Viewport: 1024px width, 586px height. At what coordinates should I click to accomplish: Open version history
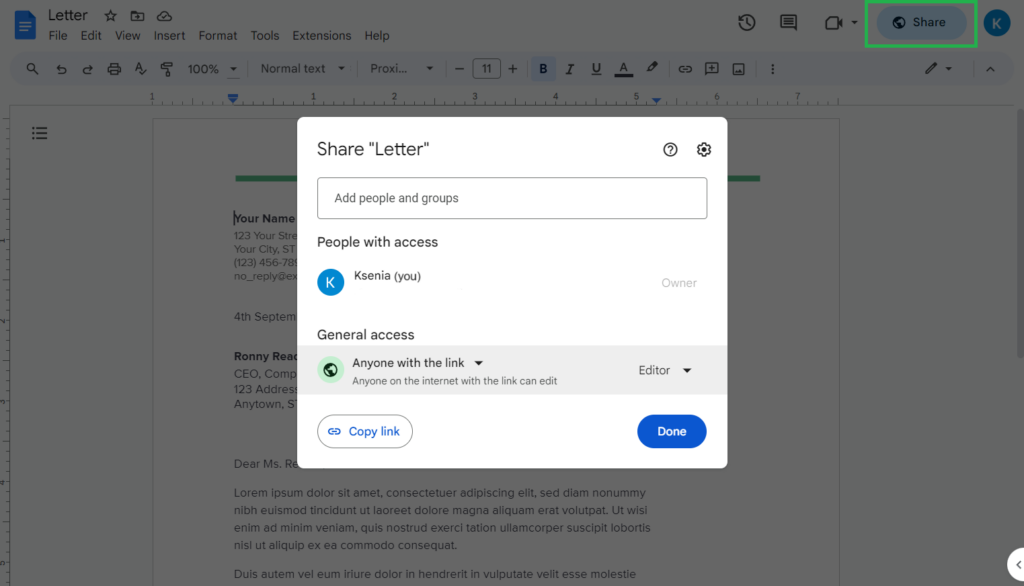click(x=746, y=22)
